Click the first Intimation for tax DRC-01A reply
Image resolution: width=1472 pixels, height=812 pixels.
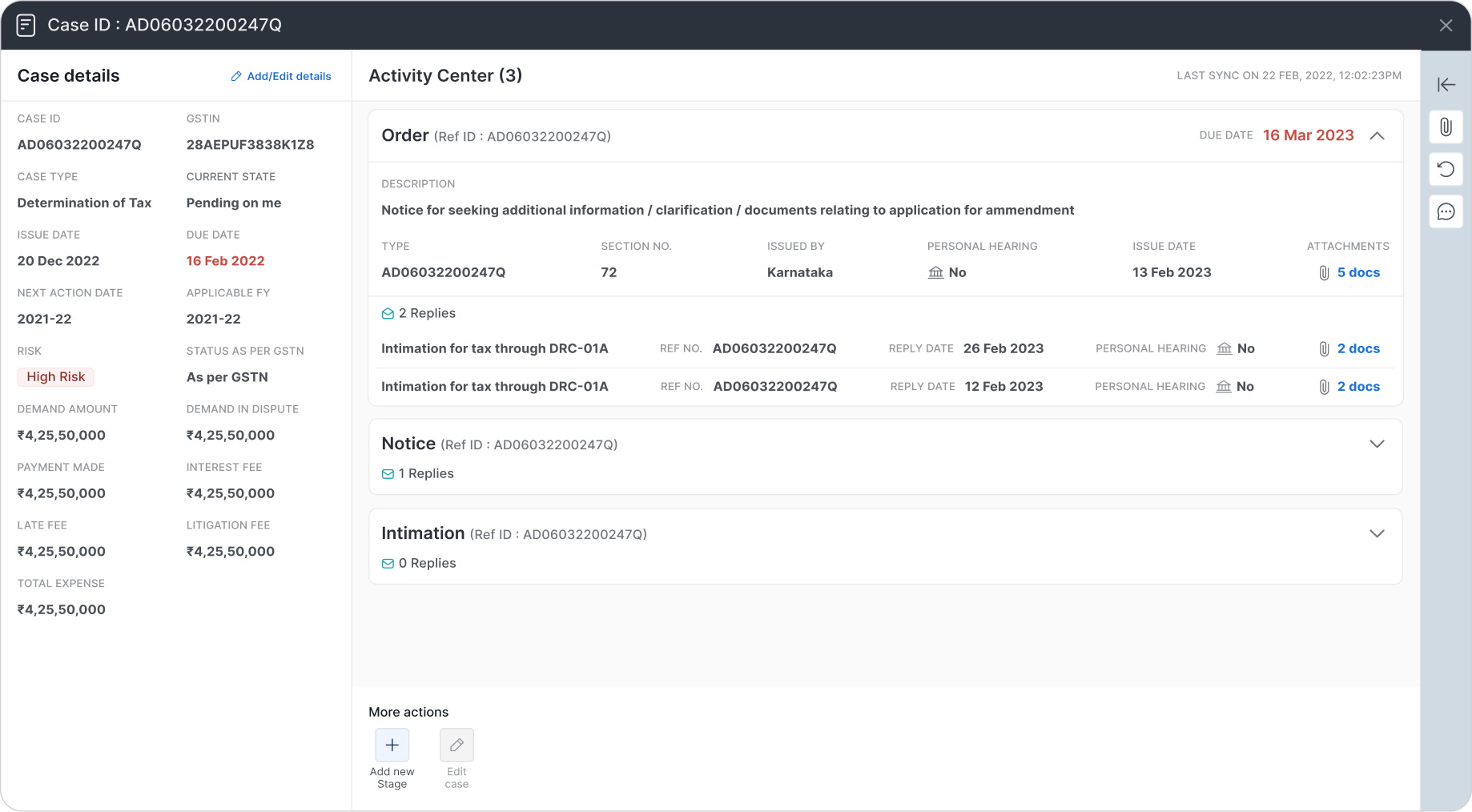tap(494, 348)
